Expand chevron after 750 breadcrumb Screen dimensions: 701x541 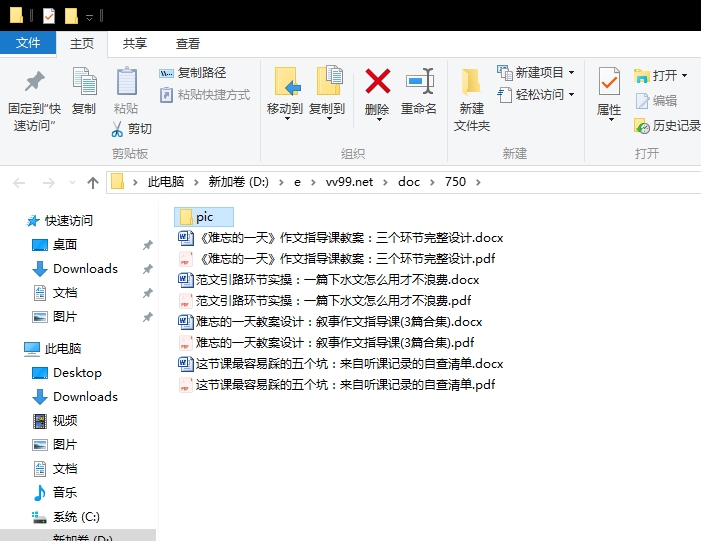pos(478,182)
